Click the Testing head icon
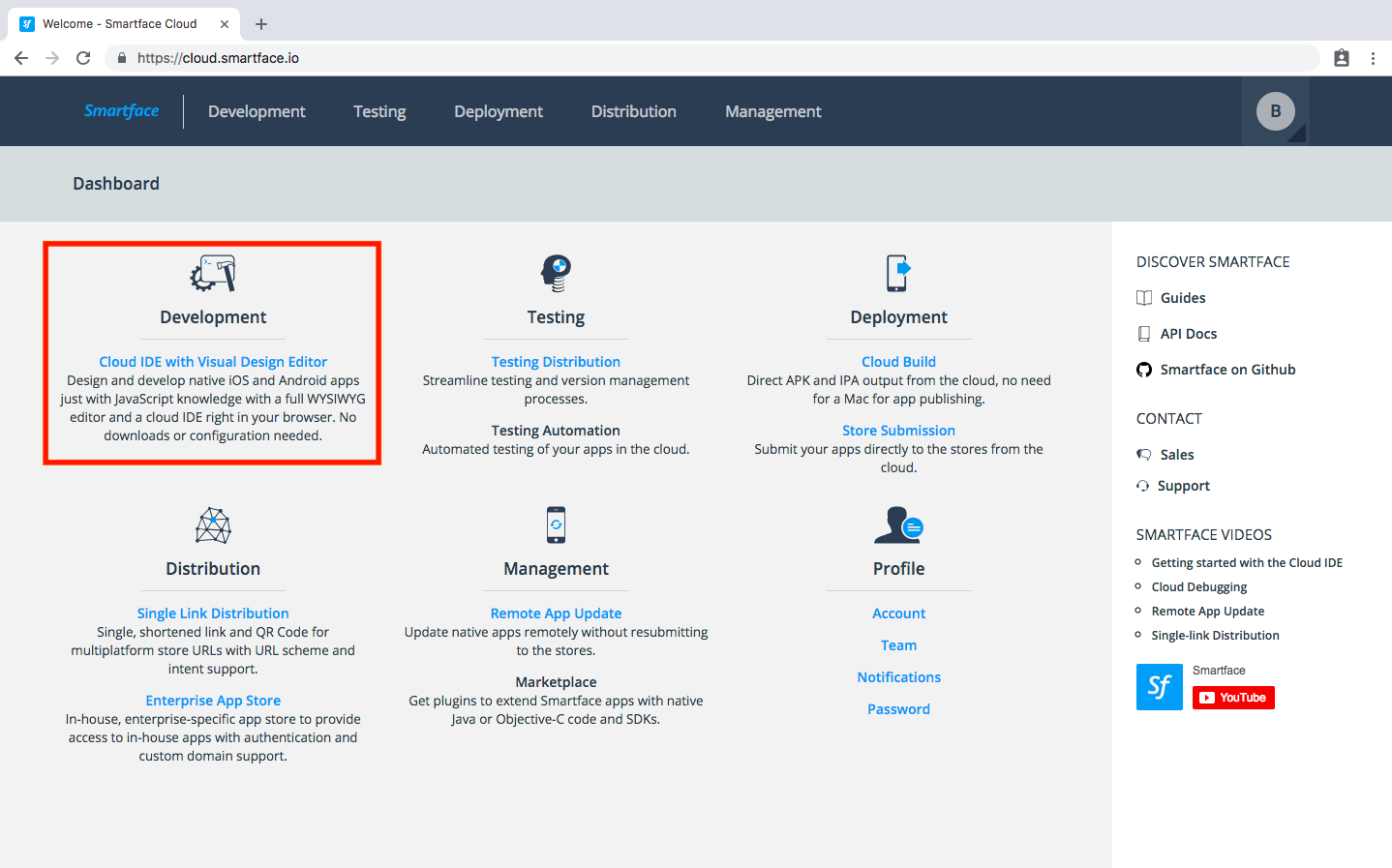This screenshot has height=868, width=1392. click(x=556, y=274)
